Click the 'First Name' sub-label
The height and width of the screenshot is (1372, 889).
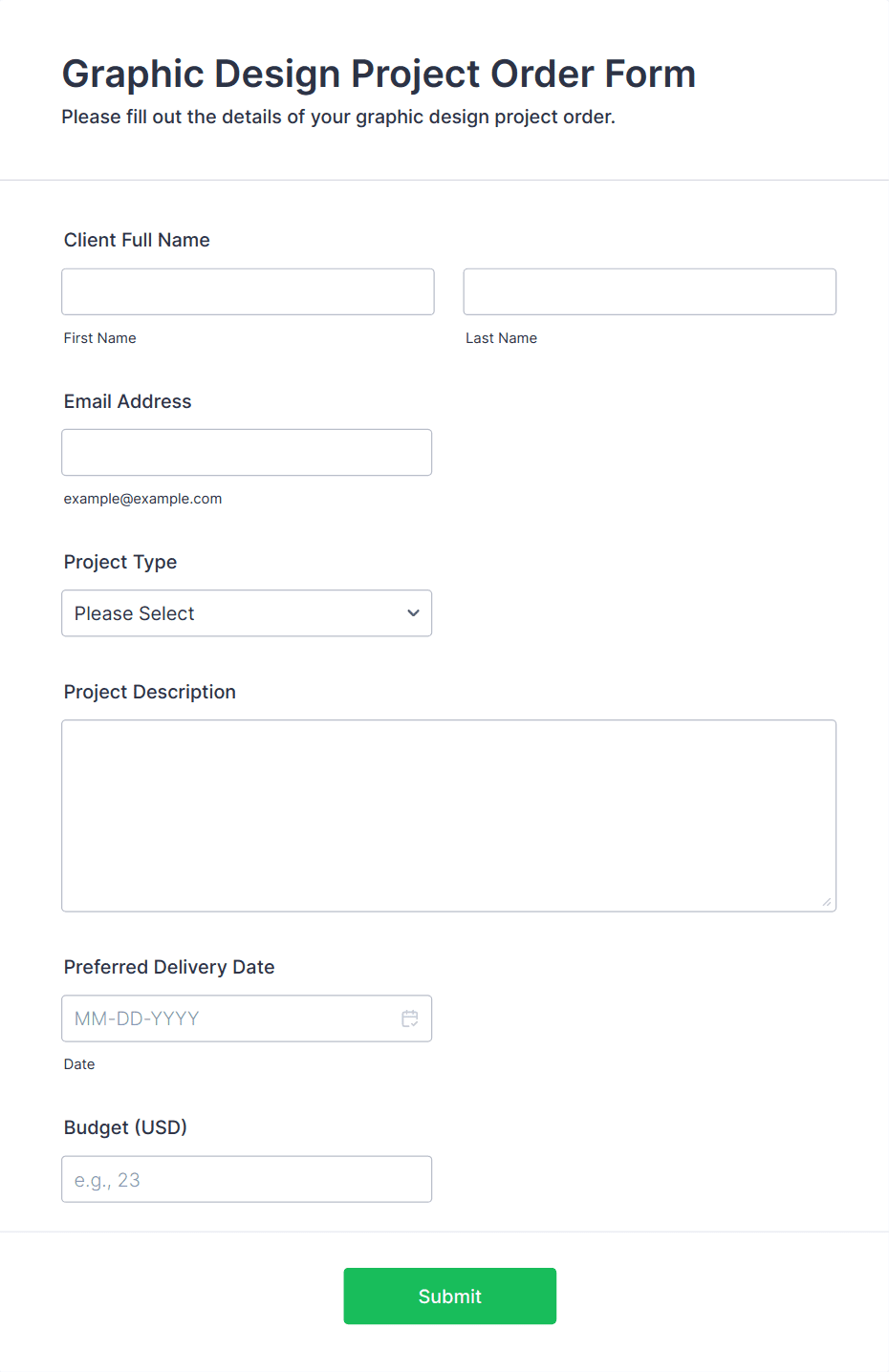click(99, 338)
